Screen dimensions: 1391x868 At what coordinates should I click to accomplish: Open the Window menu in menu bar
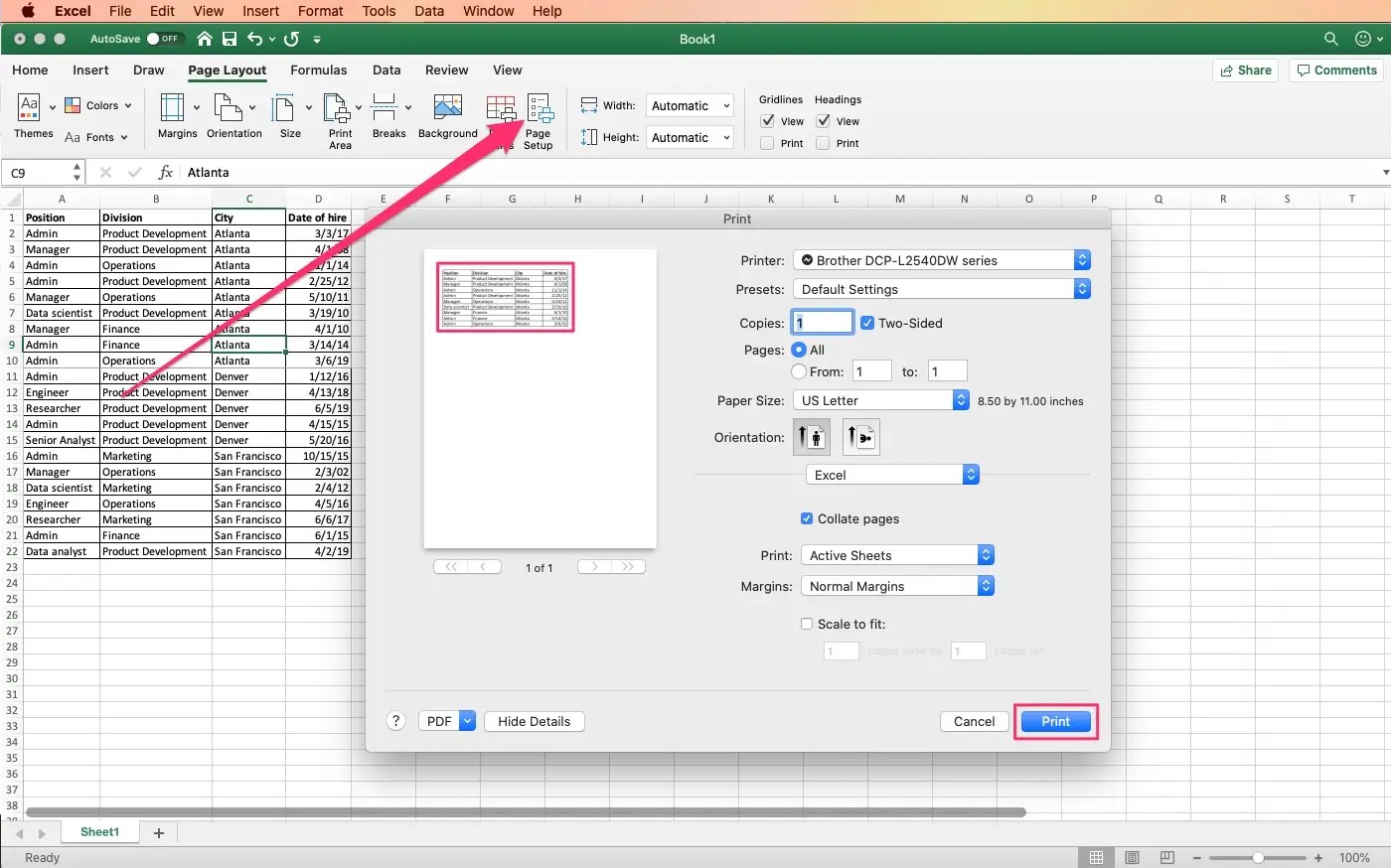489,11
